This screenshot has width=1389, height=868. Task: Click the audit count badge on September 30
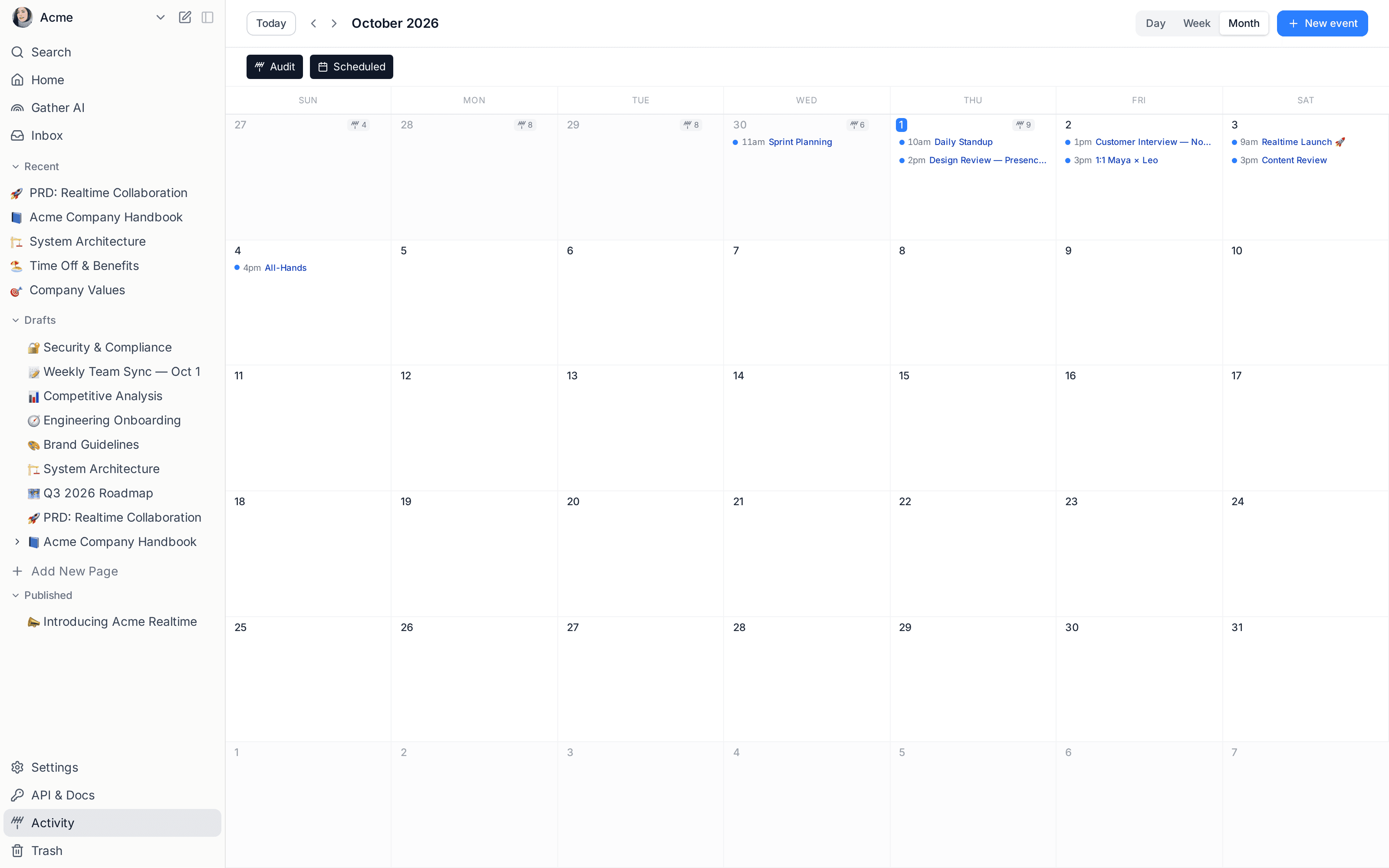[858, 125]
